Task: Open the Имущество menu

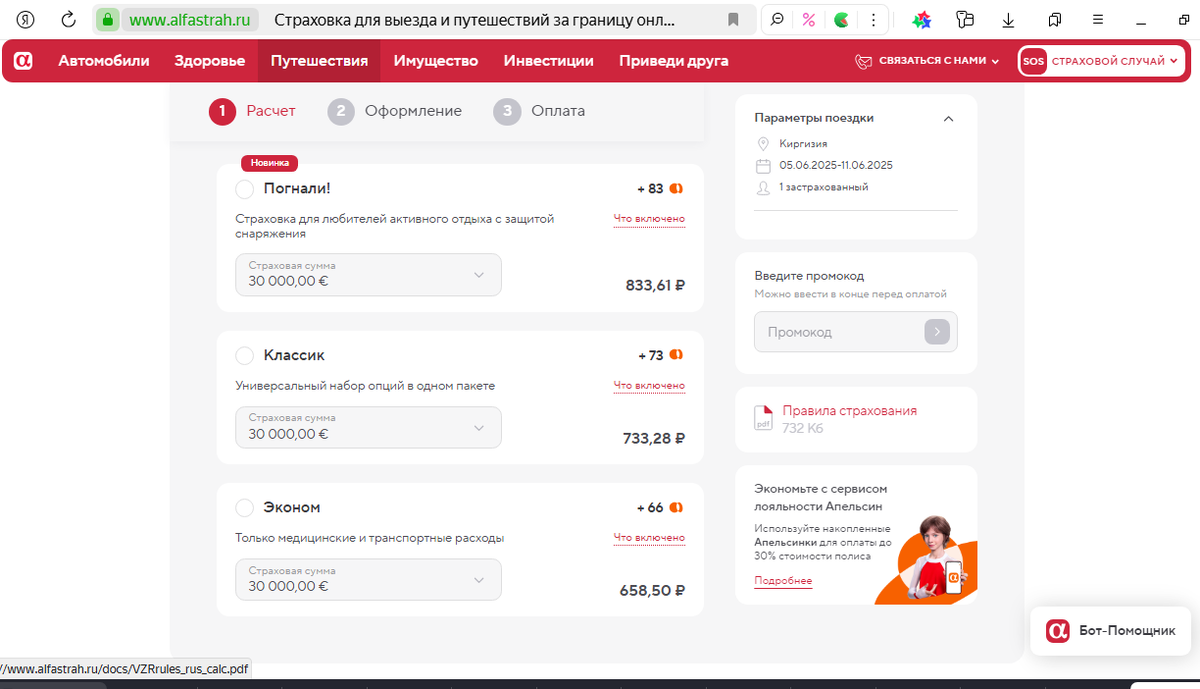Action: pyautogui.click(x=436, y=61)
